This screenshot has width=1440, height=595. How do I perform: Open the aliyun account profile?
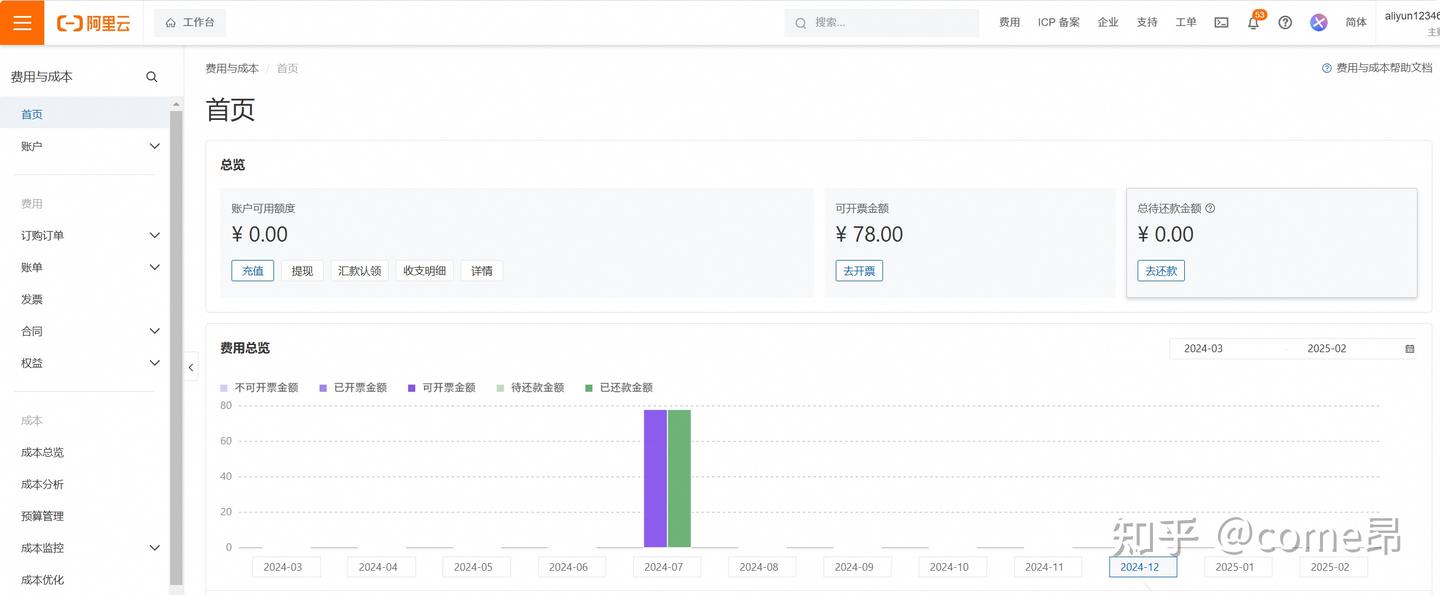point(1412,23)
